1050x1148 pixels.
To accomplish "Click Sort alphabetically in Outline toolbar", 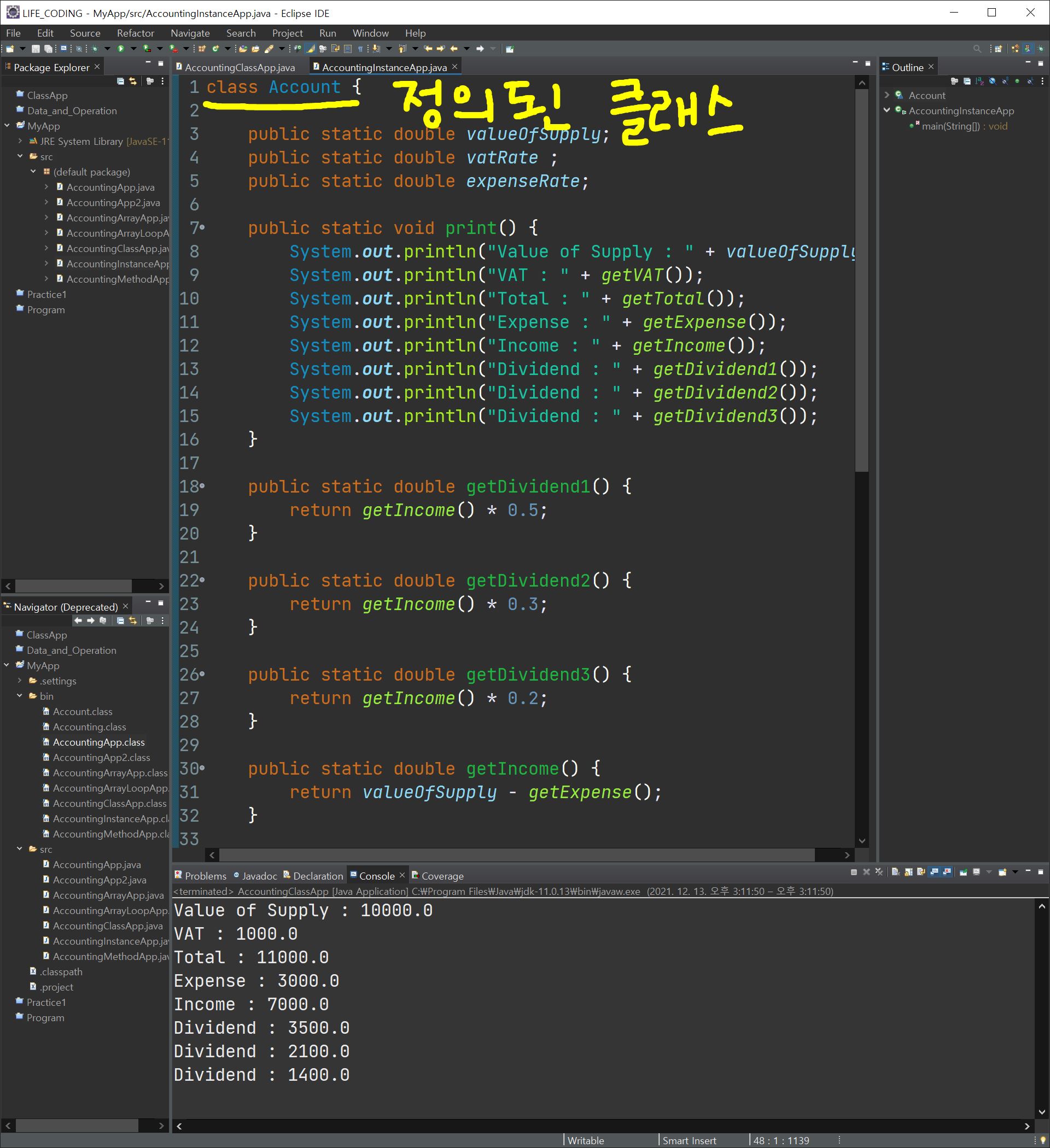I will point(979,81).
